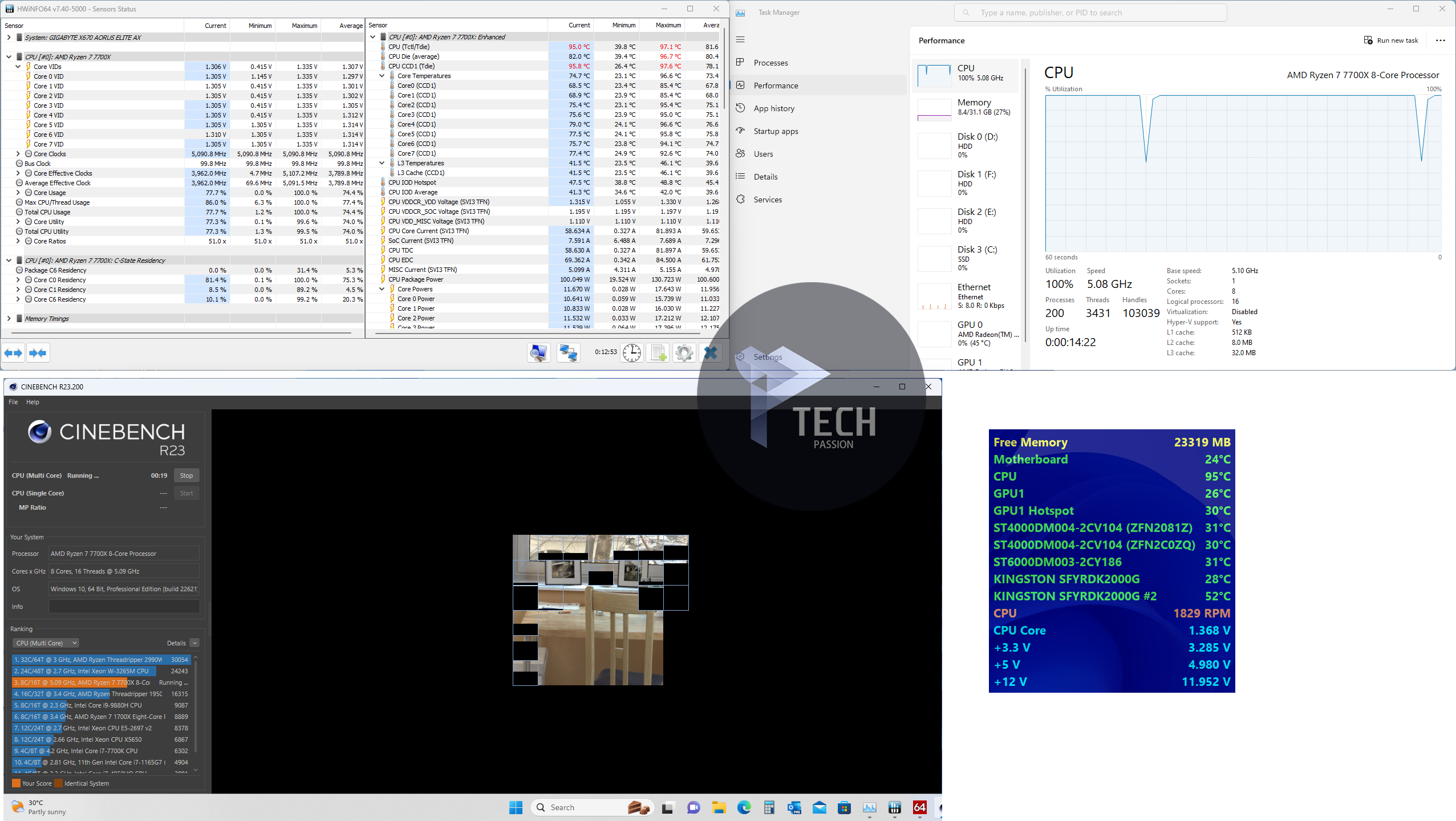The width and height of the screenshot is (1456, 821).
Task: Open HWiNFO sensor settings gear icon
Action: pyautogui.click(x=684, y=353)
